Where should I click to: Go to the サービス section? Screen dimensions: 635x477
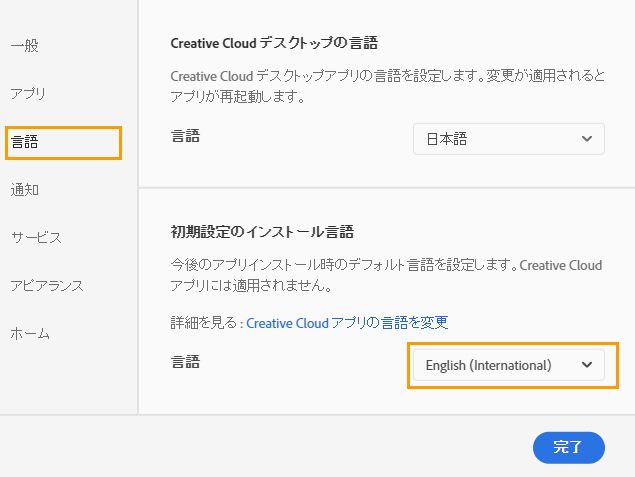(x=36, y=237)
